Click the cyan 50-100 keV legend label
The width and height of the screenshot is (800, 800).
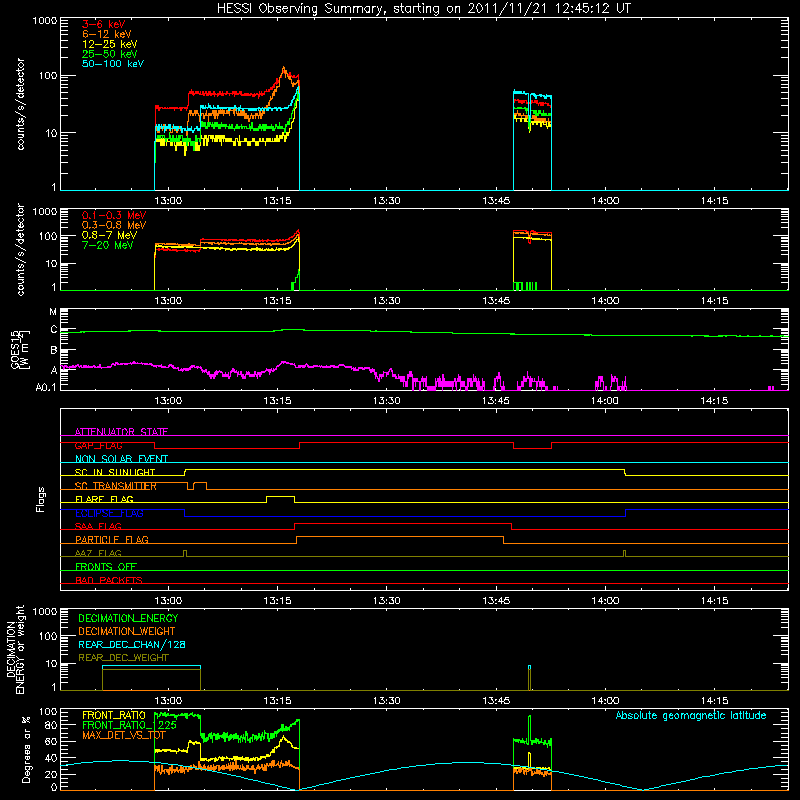(113, 64)
